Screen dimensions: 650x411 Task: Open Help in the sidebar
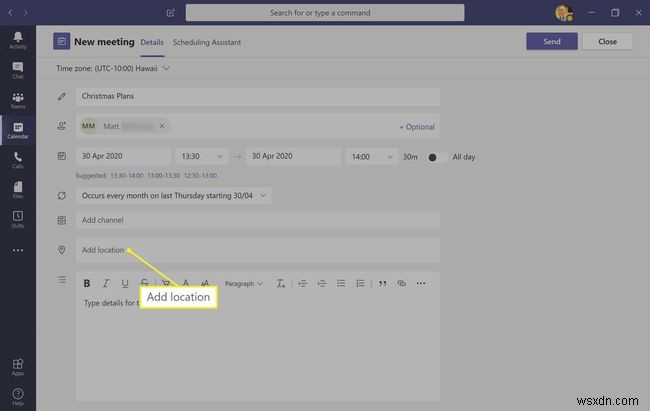click(x=18, y=397)
